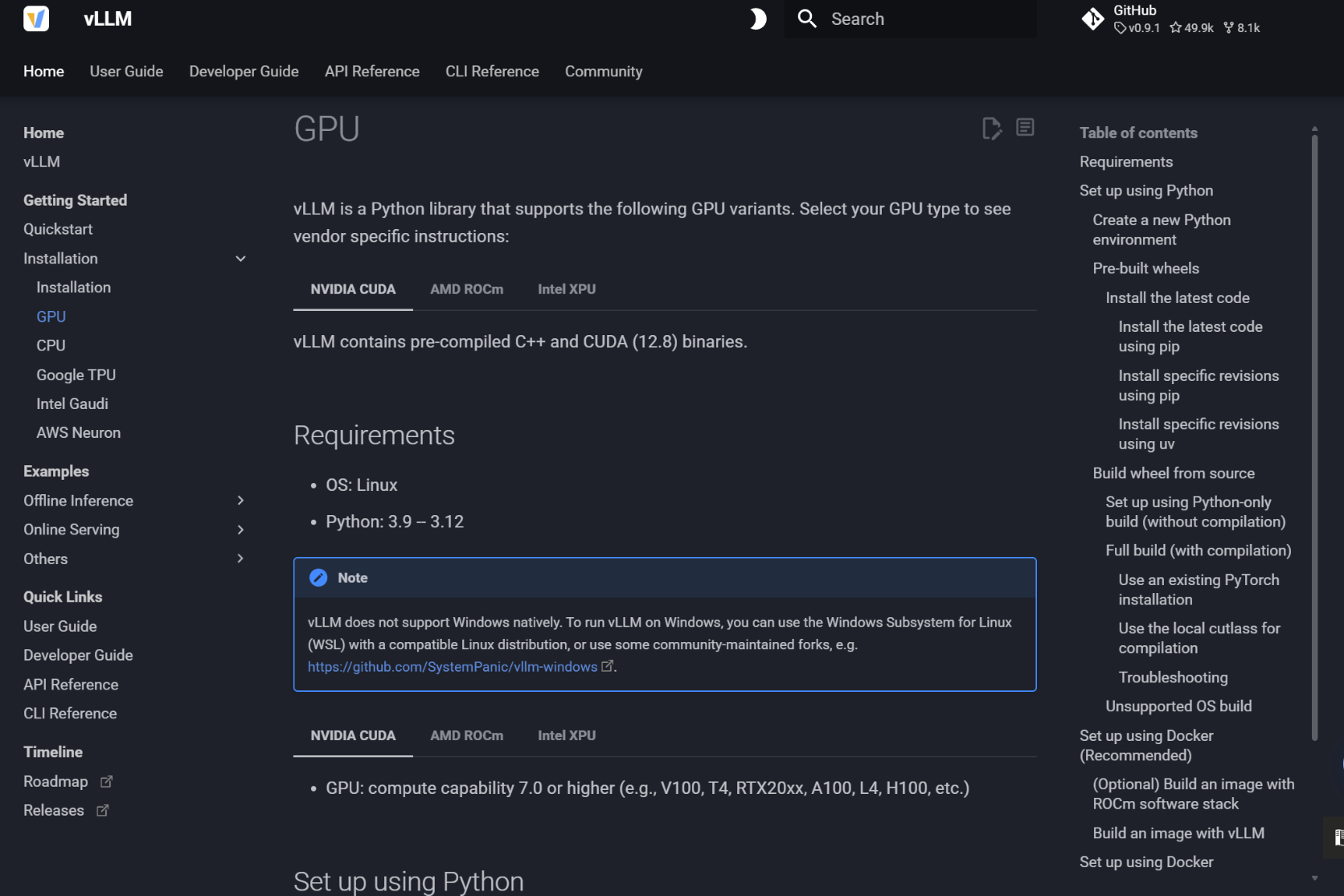
Task: Click the vLLM logo icon
Action: click(x=36, y=18)
